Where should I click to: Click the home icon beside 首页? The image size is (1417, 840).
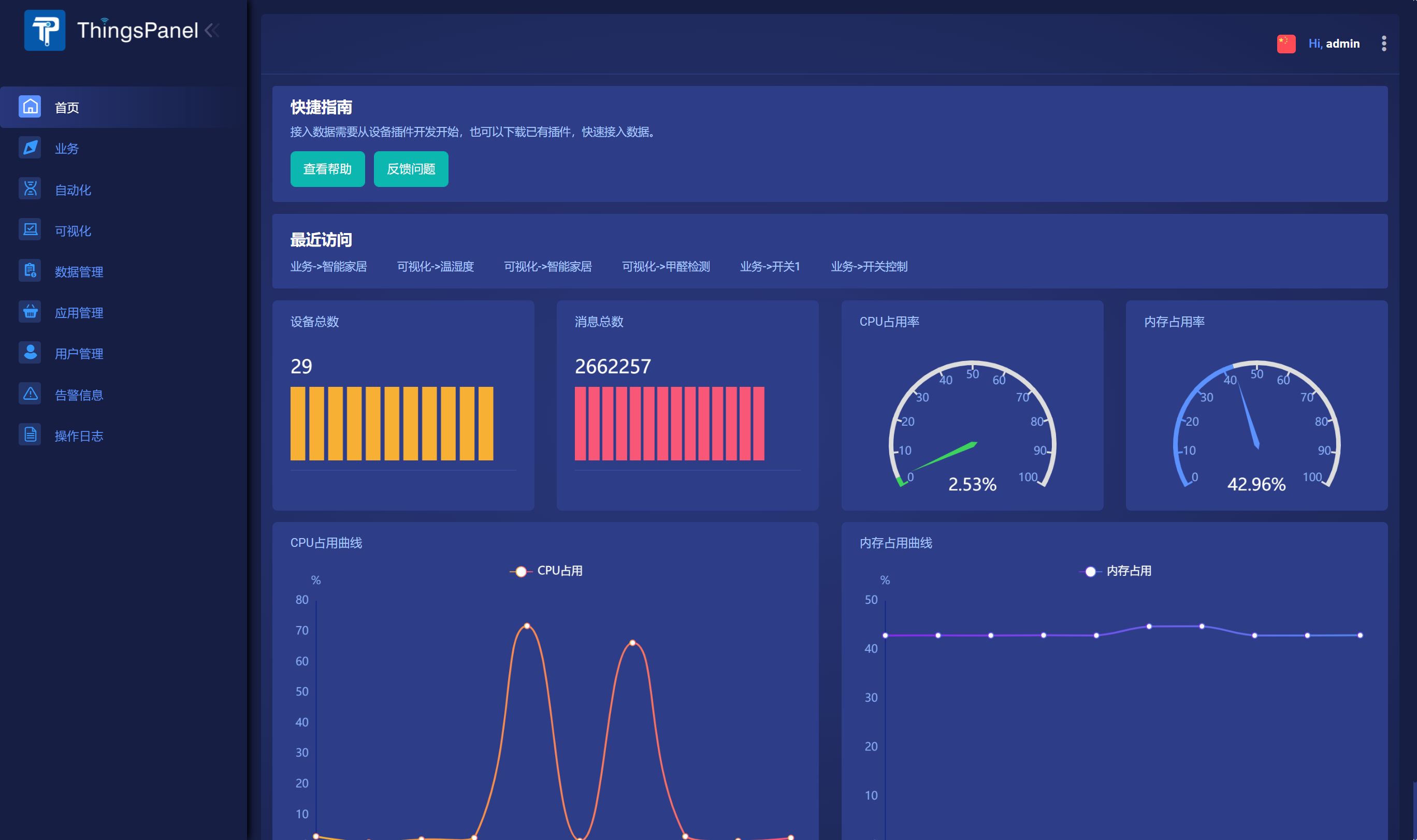coord(30,106)
